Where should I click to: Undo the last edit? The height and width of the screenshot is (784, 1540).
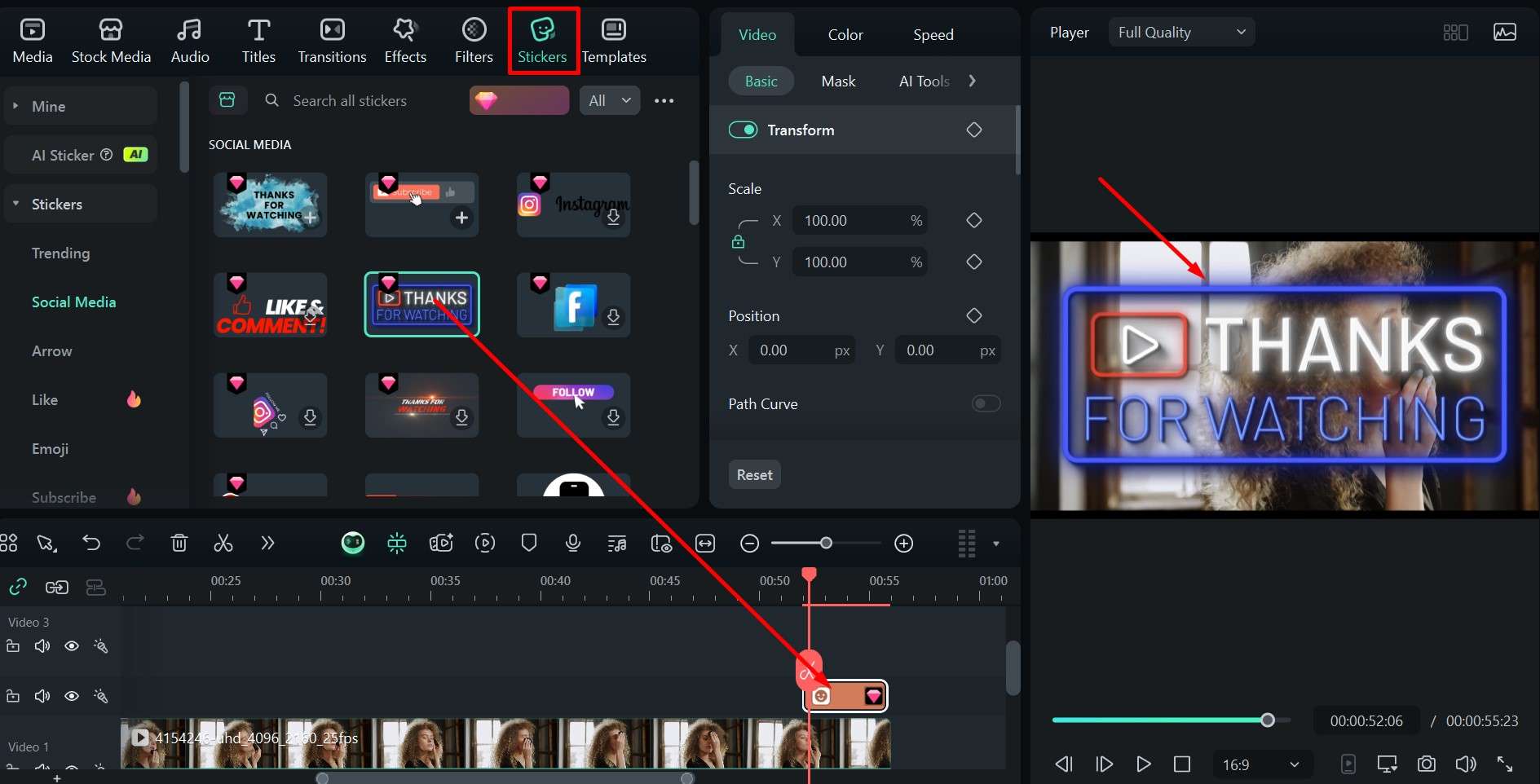91,543
